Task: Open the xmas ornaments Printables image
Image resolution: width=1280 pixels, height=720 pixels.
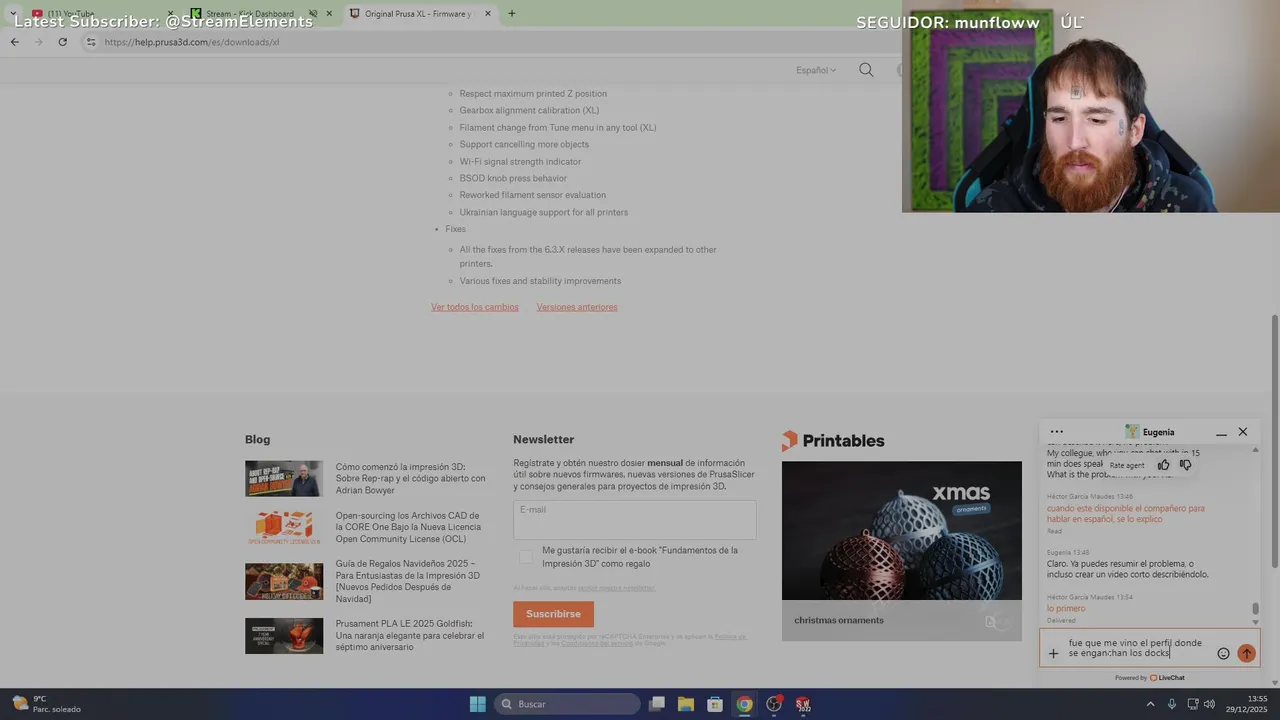Action: tap(901, 530)
